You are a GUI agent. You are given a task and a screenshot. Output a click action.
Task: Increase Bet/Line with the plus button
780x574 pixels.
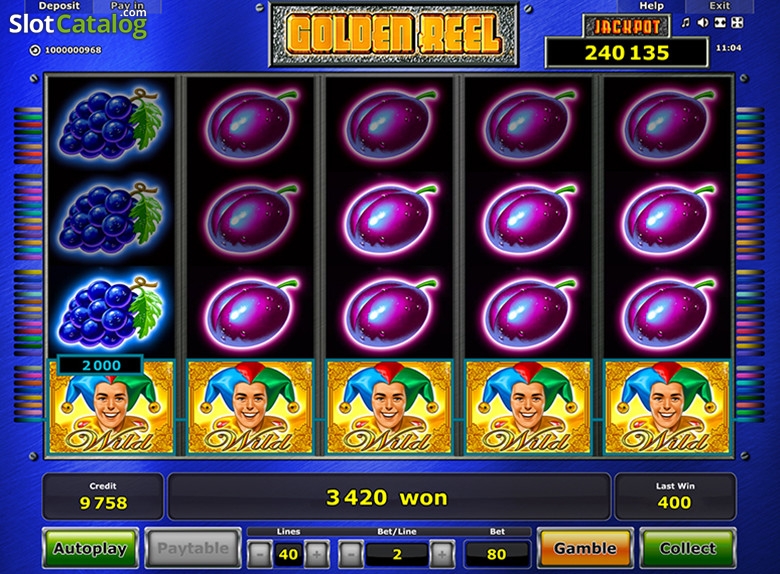click(442, 554)
